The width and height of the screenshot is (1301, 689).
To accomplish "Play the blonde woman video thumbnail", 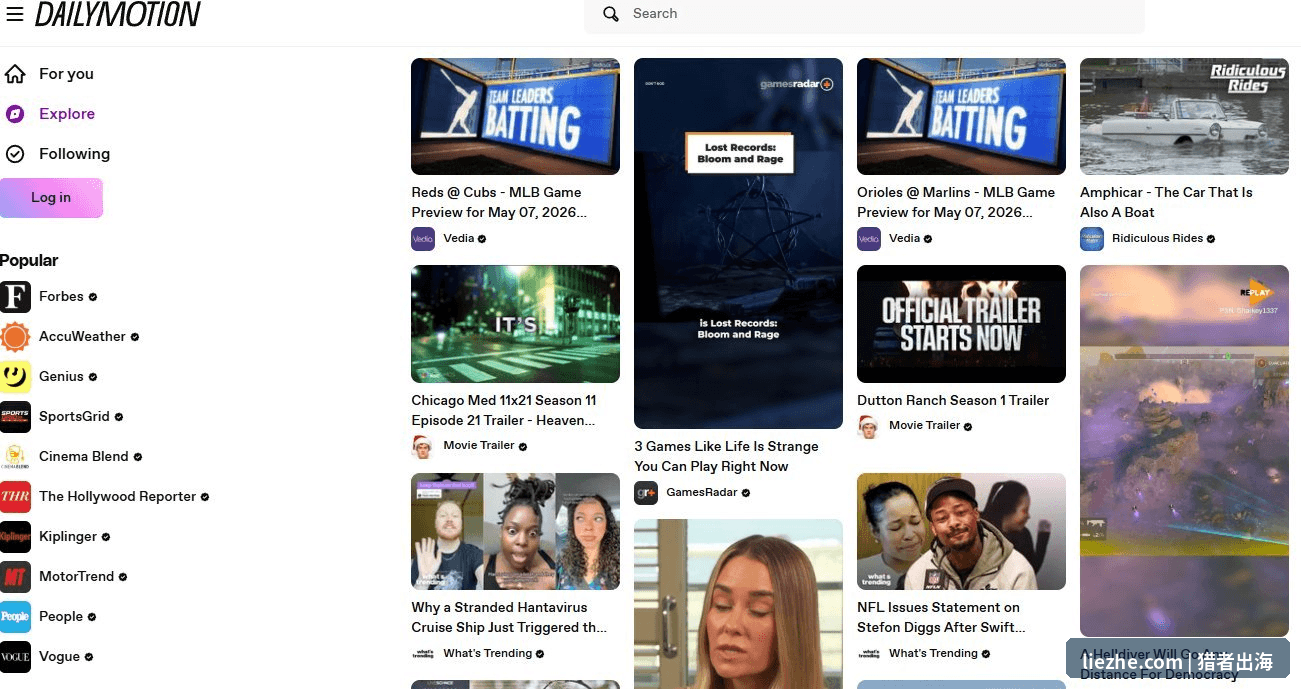I will (x=738, y=604).
